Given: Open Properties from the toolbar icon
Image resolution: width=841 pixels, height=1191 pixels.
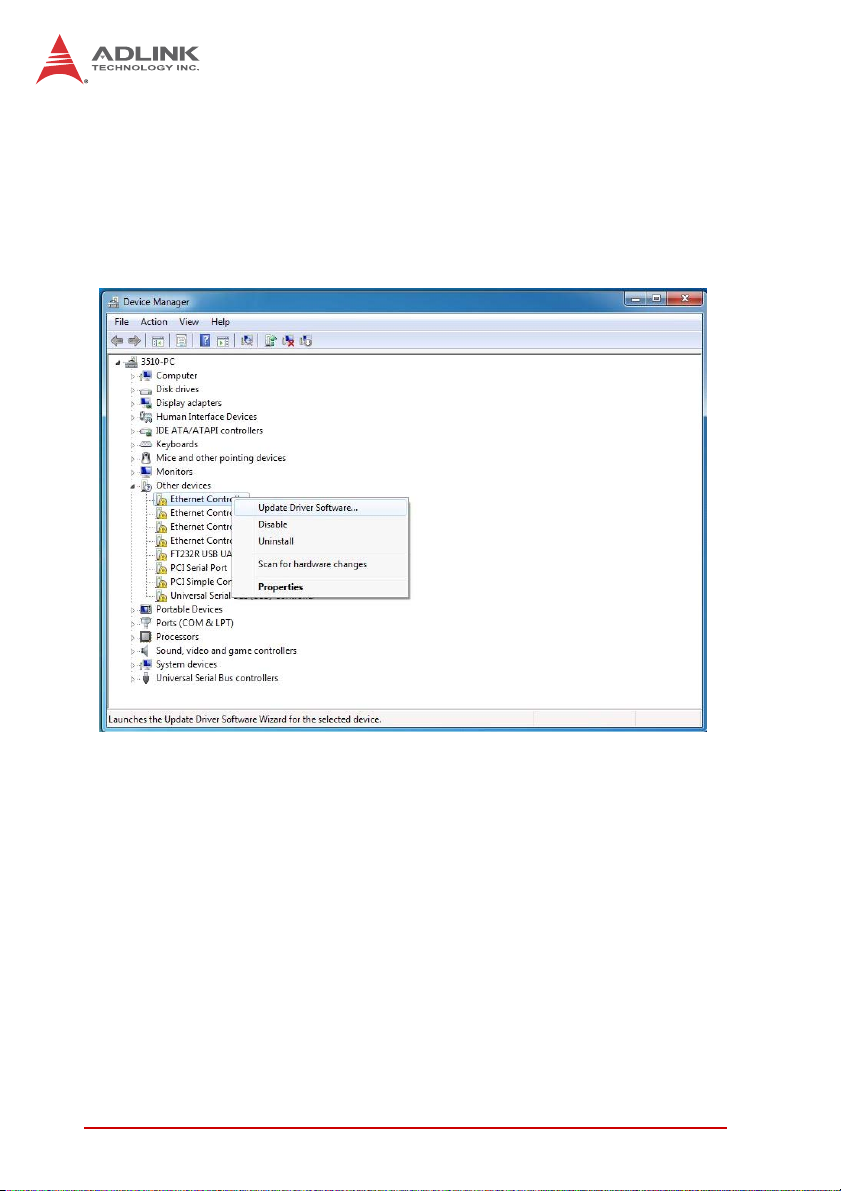Looking at the screenshot, I should coord(182,341).
